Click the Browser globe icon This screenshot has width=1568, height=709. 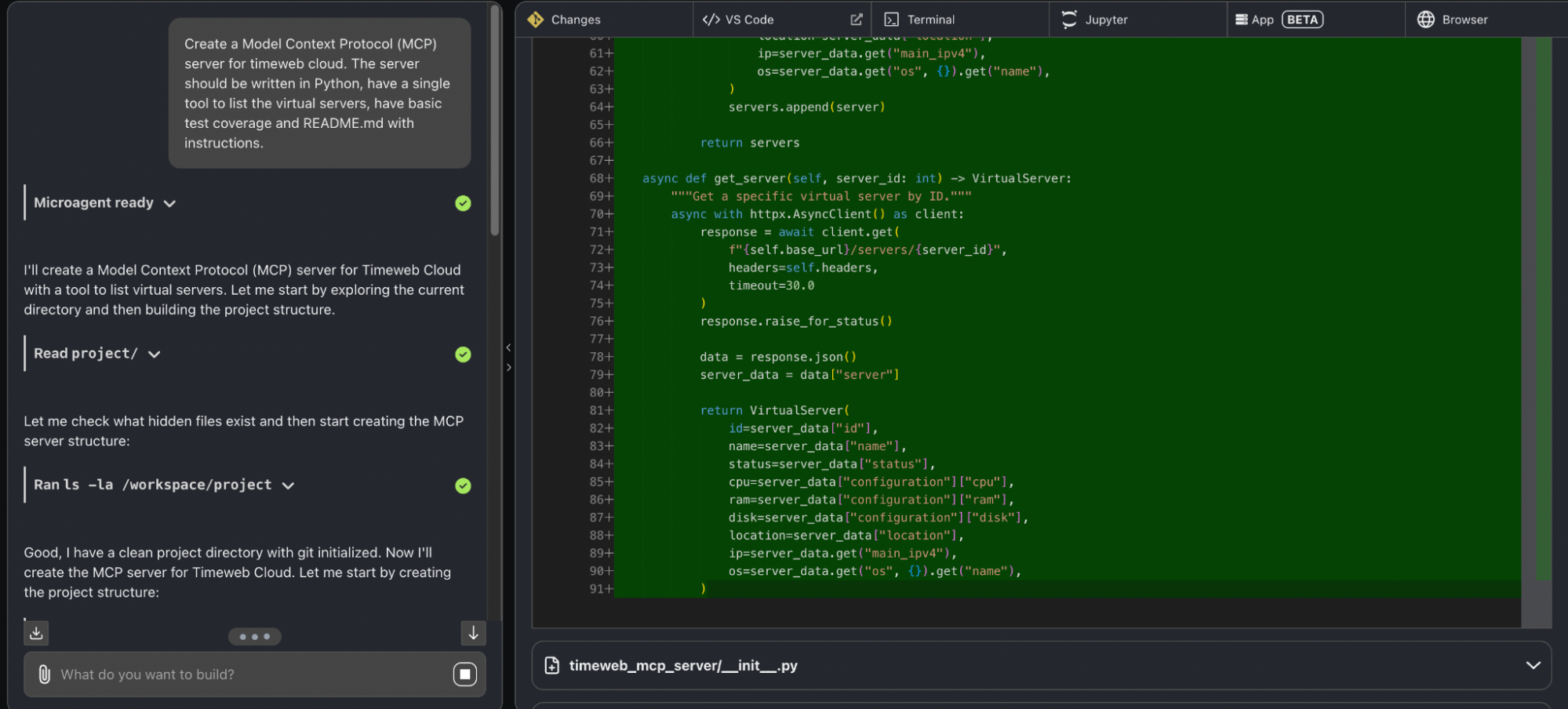tap(1426, 20)
